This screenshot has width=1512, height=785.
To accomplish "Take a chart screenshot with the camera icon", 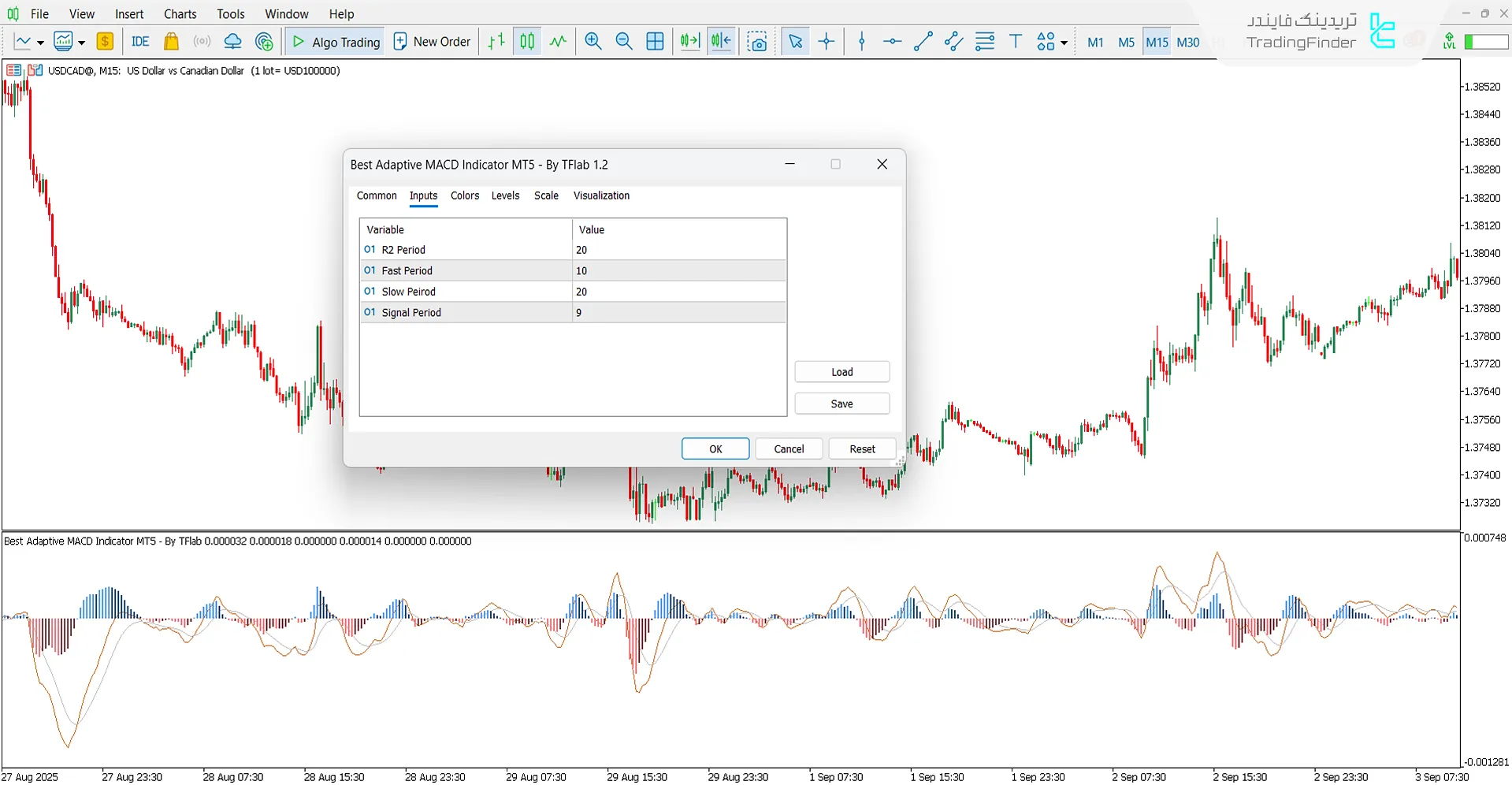I will pyautogui.click(x=757, y=41).
